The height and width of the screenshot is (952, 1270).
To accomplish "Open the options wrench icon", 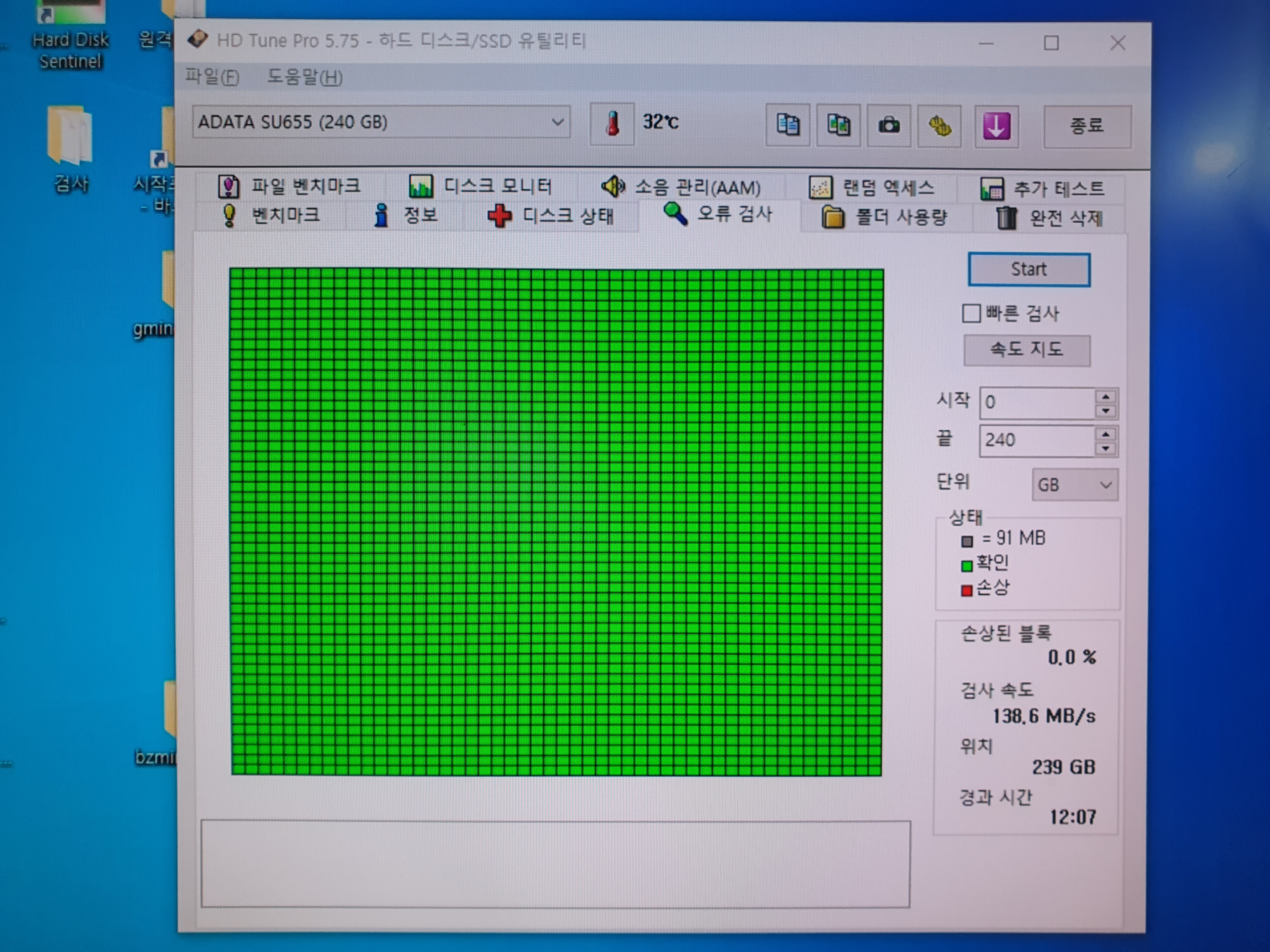I will click(x=939, y=126).
